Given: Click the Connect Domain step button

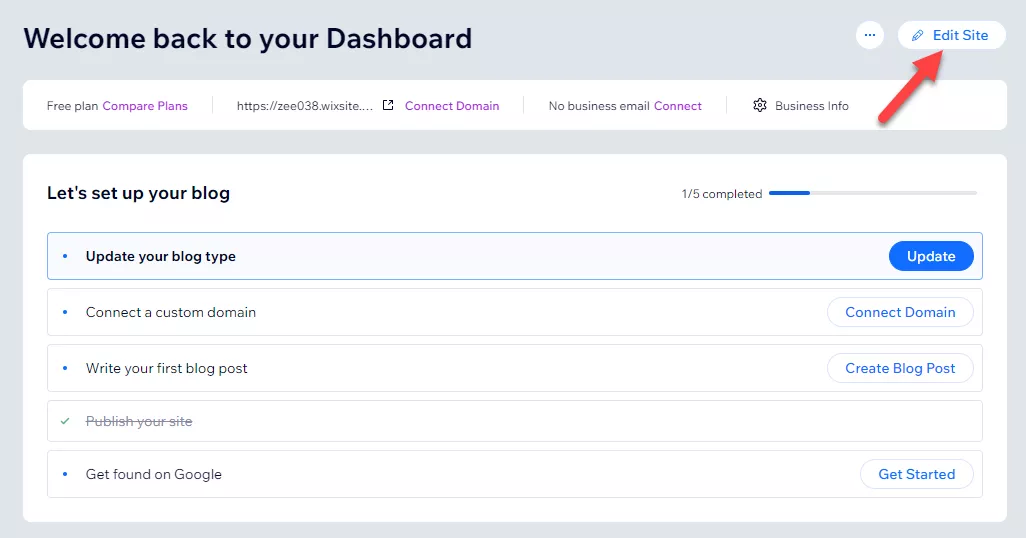Looking at the screenshot, I should coord(899,312).
